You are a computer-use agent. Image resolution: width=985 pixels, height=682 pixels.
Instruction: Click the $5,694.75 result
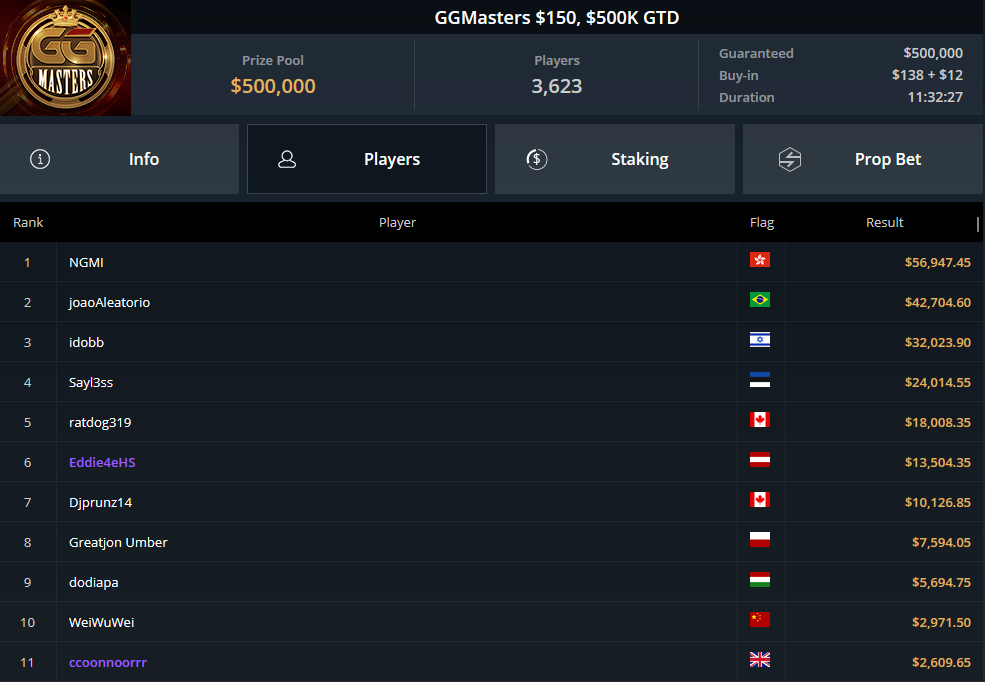(941, 582)
